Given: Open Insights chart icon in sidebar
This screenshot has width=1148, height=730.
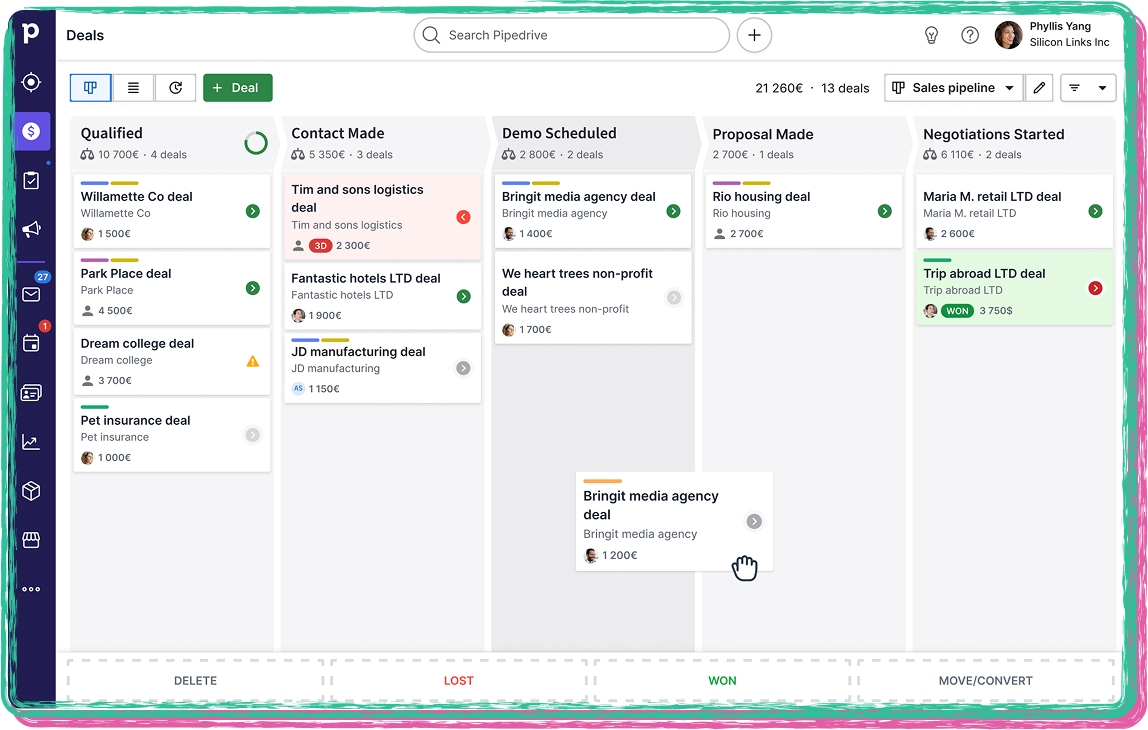Looking at the screenshot, I should tap(31, 442).
